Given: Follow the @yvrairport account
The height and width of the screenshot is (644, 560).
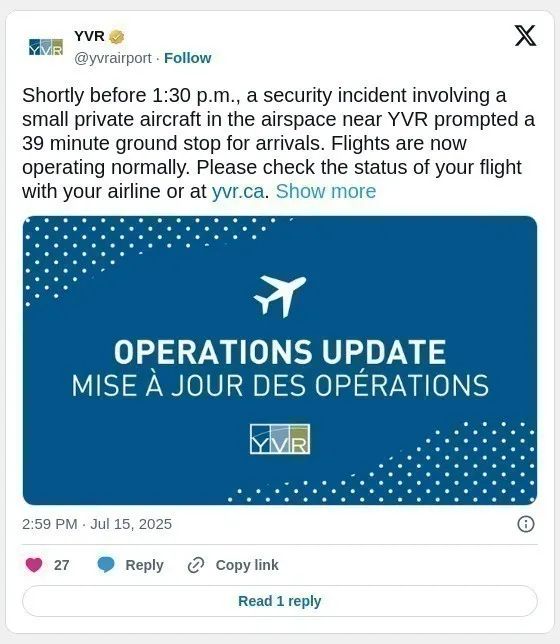Looking at the screenshot, I should click(187, 58).
